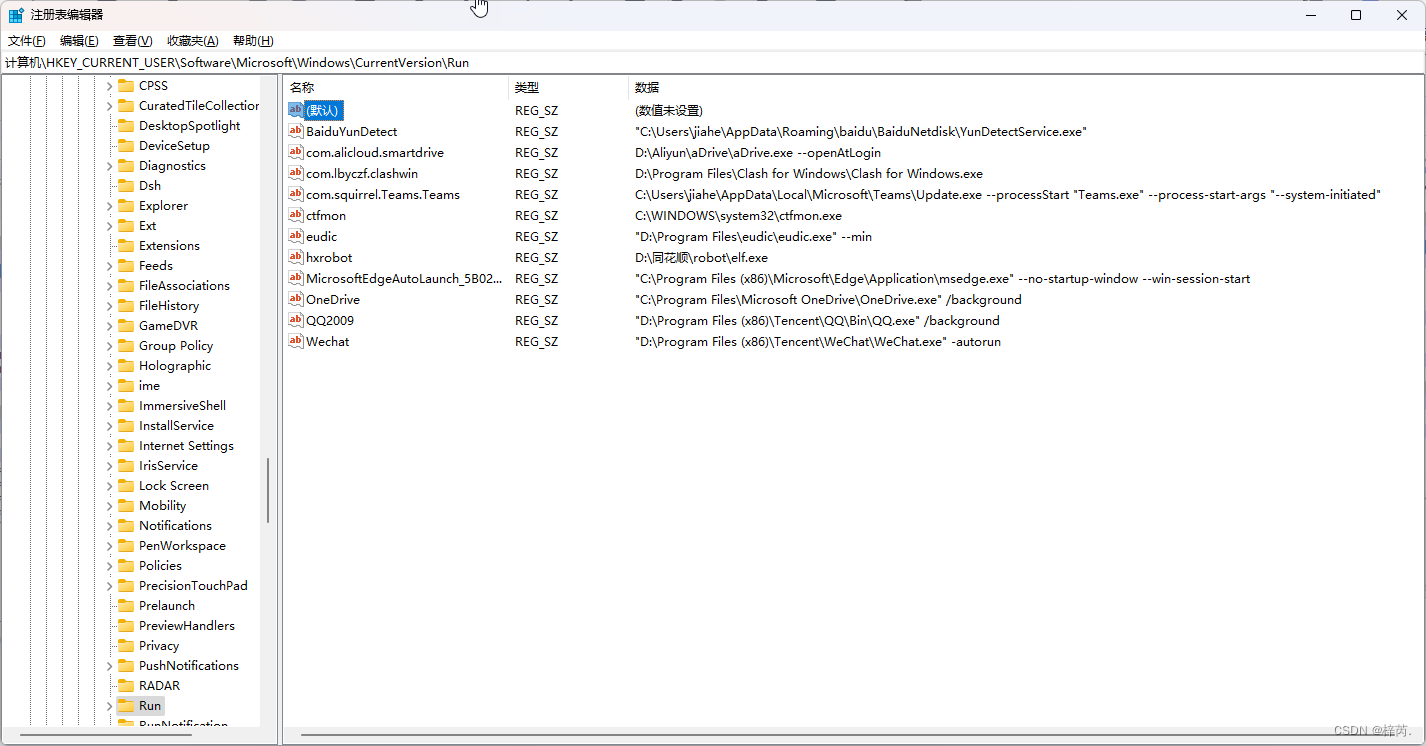Click the tree pane vertical scrollbar thumb

click(x=268, y=490)
